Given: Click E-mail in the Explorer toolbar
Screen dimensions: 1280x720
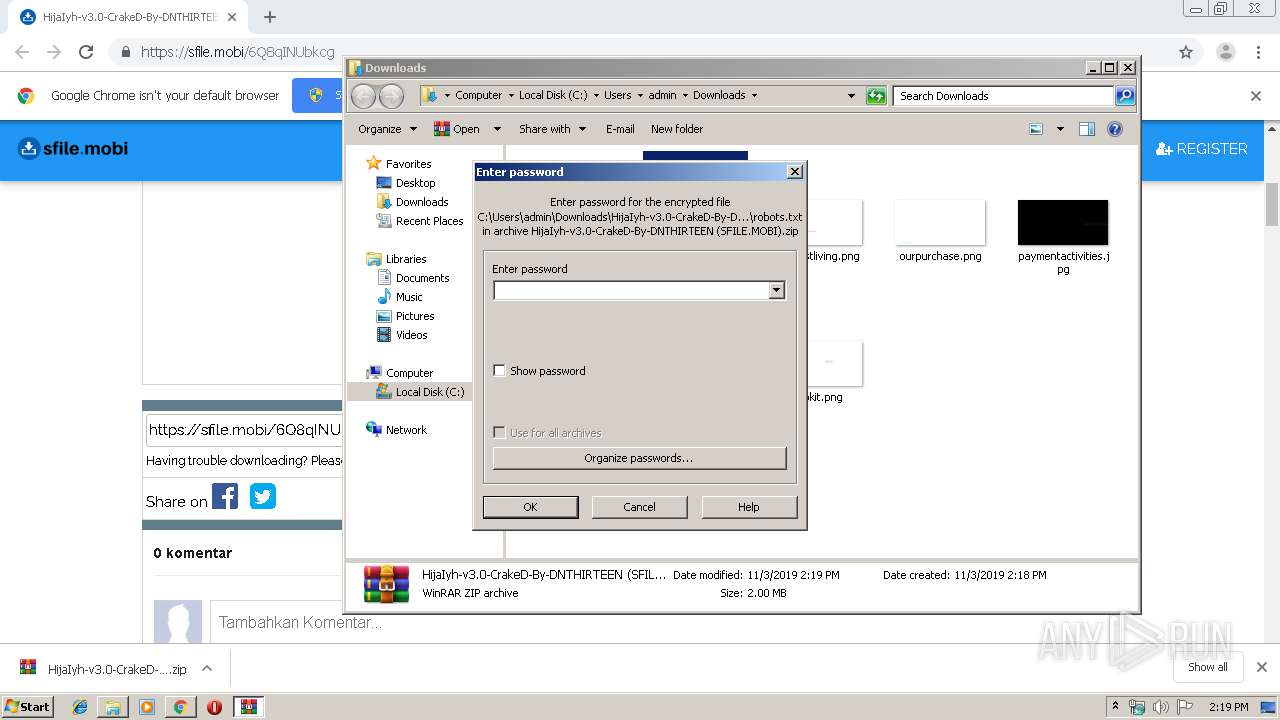Looking at the screenshot, I should (x=620, y=129).
